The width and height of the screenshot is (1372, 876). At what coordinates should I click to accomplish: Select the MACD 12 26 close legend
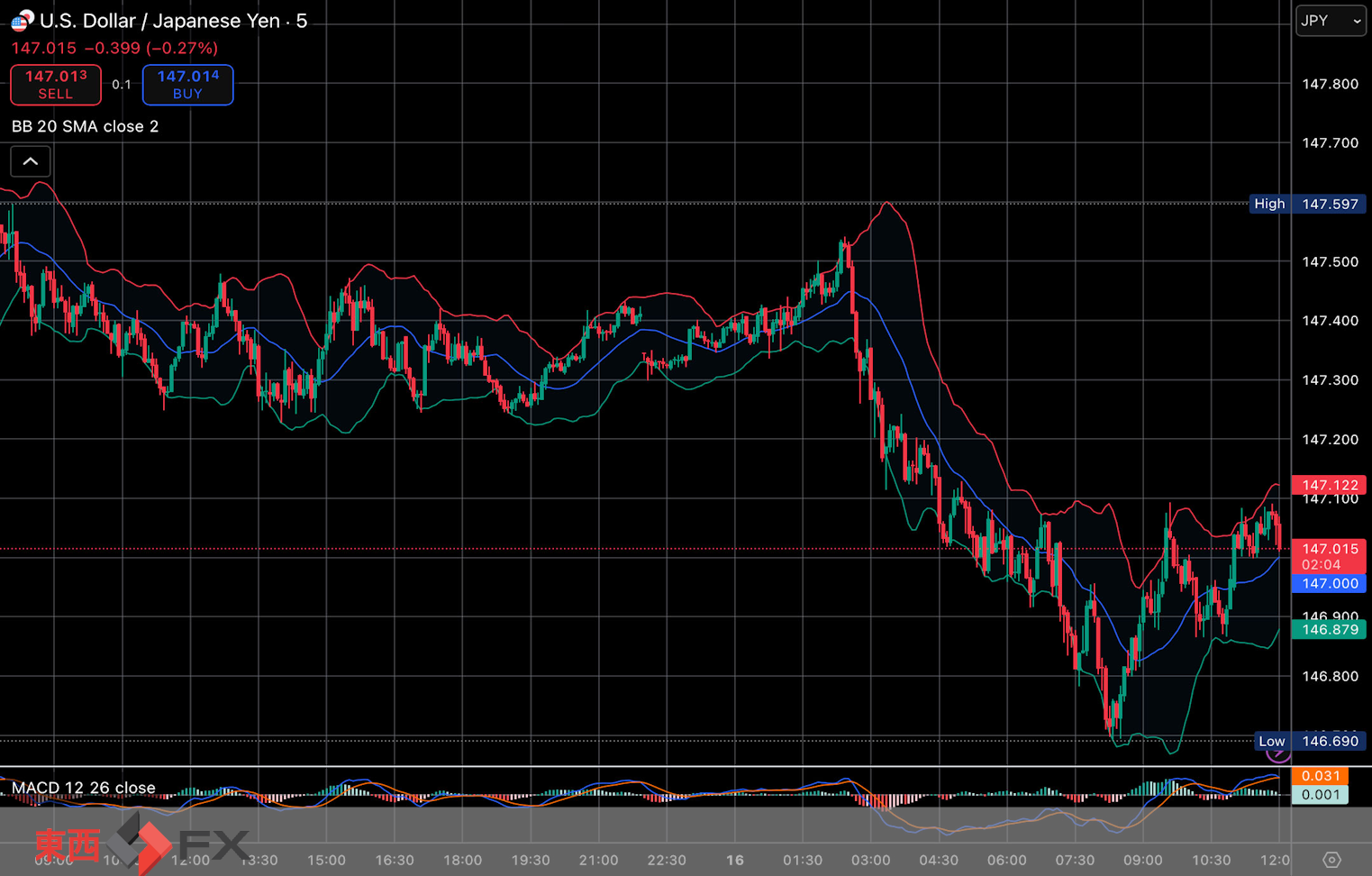(84, 788)
